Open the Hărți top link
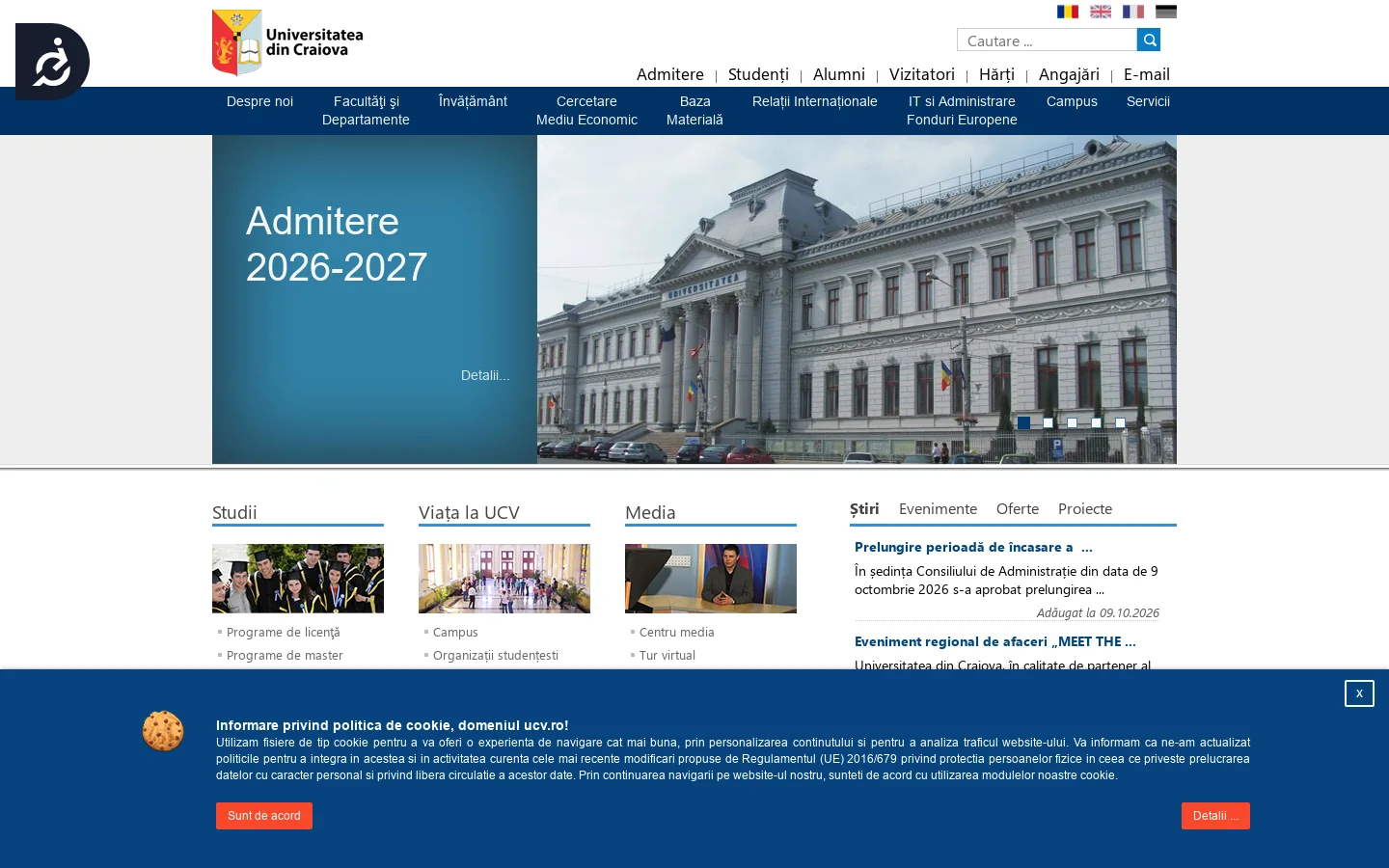Screen dimensions: 1389x868 tap(996, 74)
